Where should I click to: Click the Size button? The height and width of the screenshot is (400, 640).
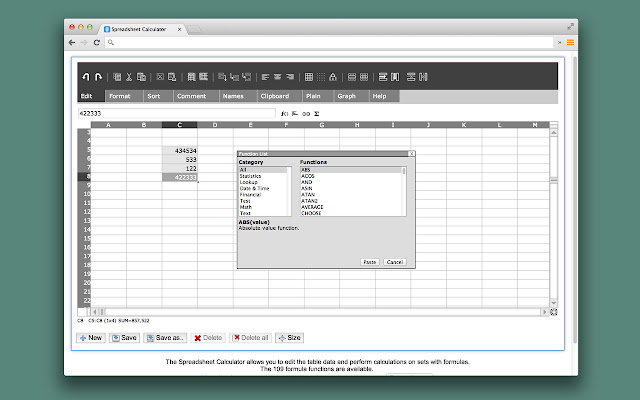[x=289, y=338]
